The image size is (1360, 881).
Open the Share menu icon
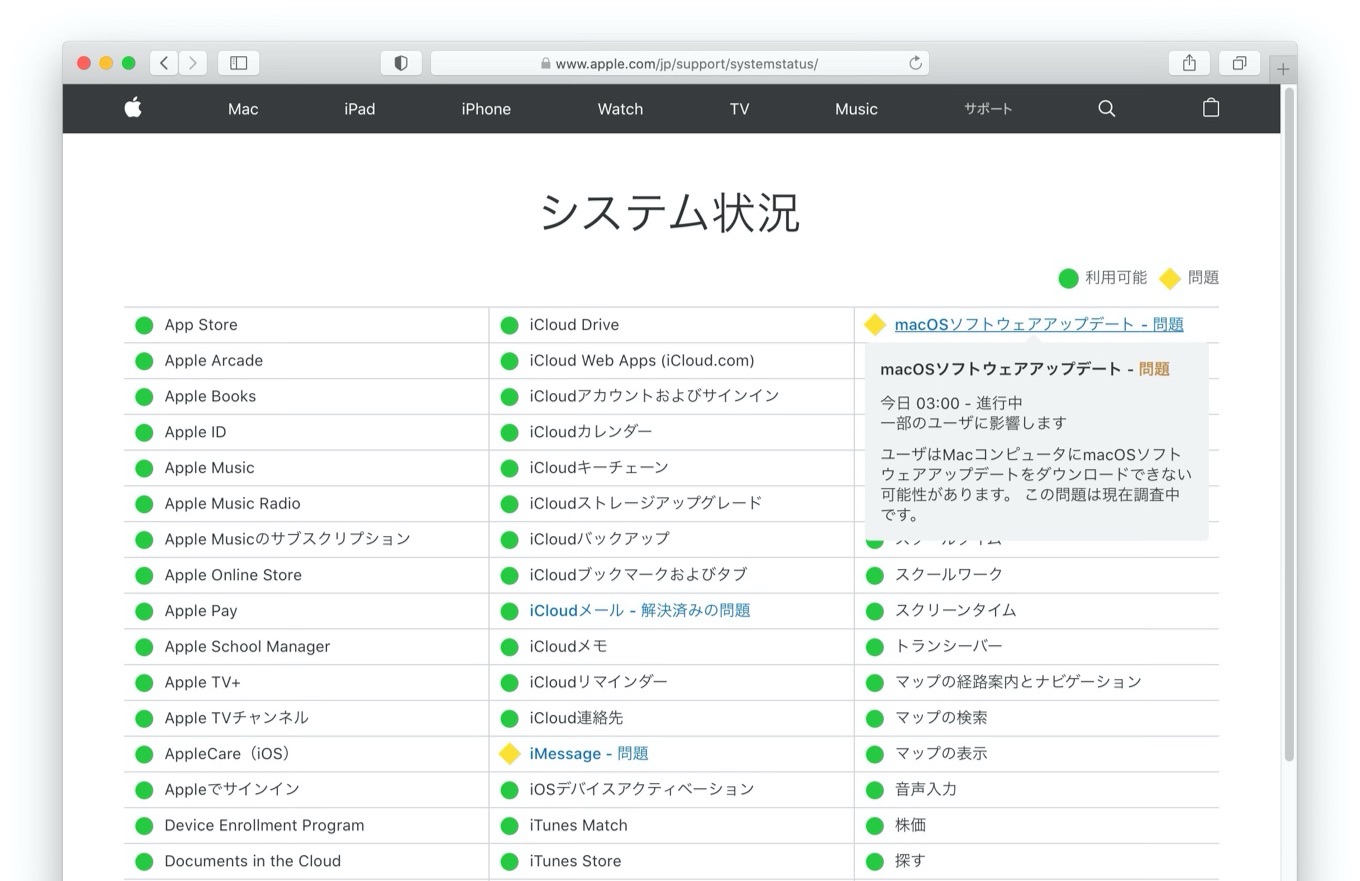[1189, 63]
